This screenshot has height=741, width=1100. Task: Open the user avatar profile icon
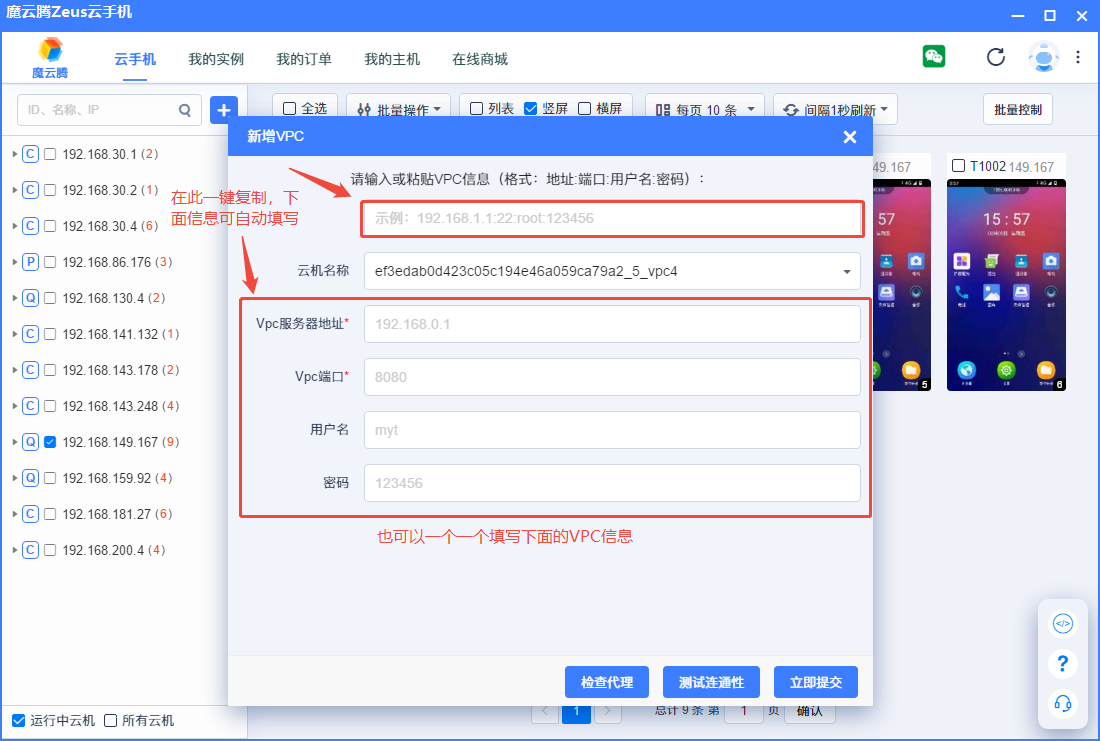pyautogui.click(x=1043, y=57)
